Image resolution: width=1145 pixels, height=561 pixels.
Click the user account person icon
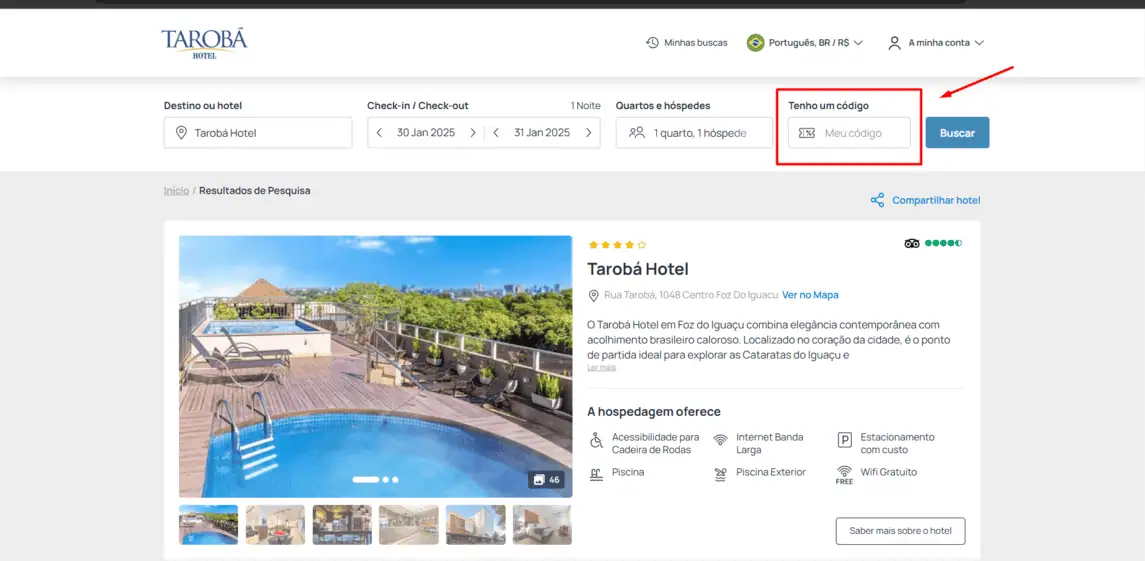click(x=895, y=42)
